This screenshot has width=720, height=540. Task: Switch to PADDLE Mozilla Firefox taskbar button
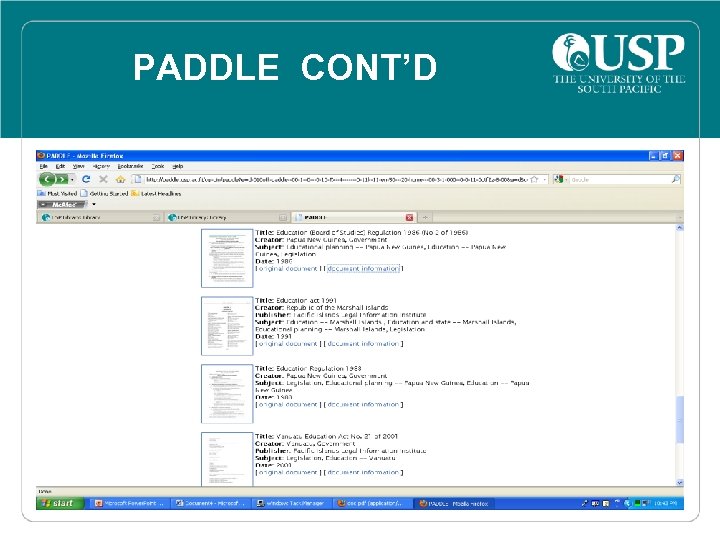pyautogui.click(x=454, y=503)
